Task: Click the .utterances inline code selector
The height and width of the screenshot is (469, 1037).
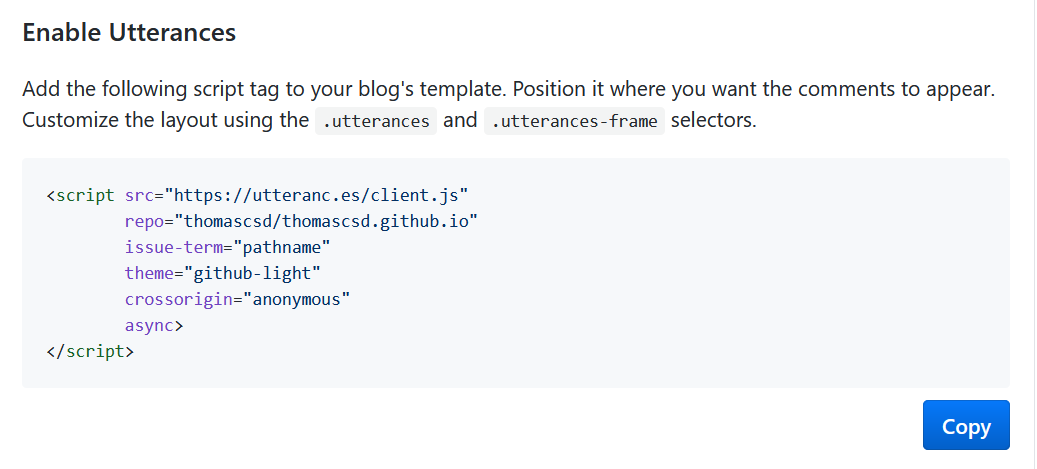Action: (x=376, y=122)
